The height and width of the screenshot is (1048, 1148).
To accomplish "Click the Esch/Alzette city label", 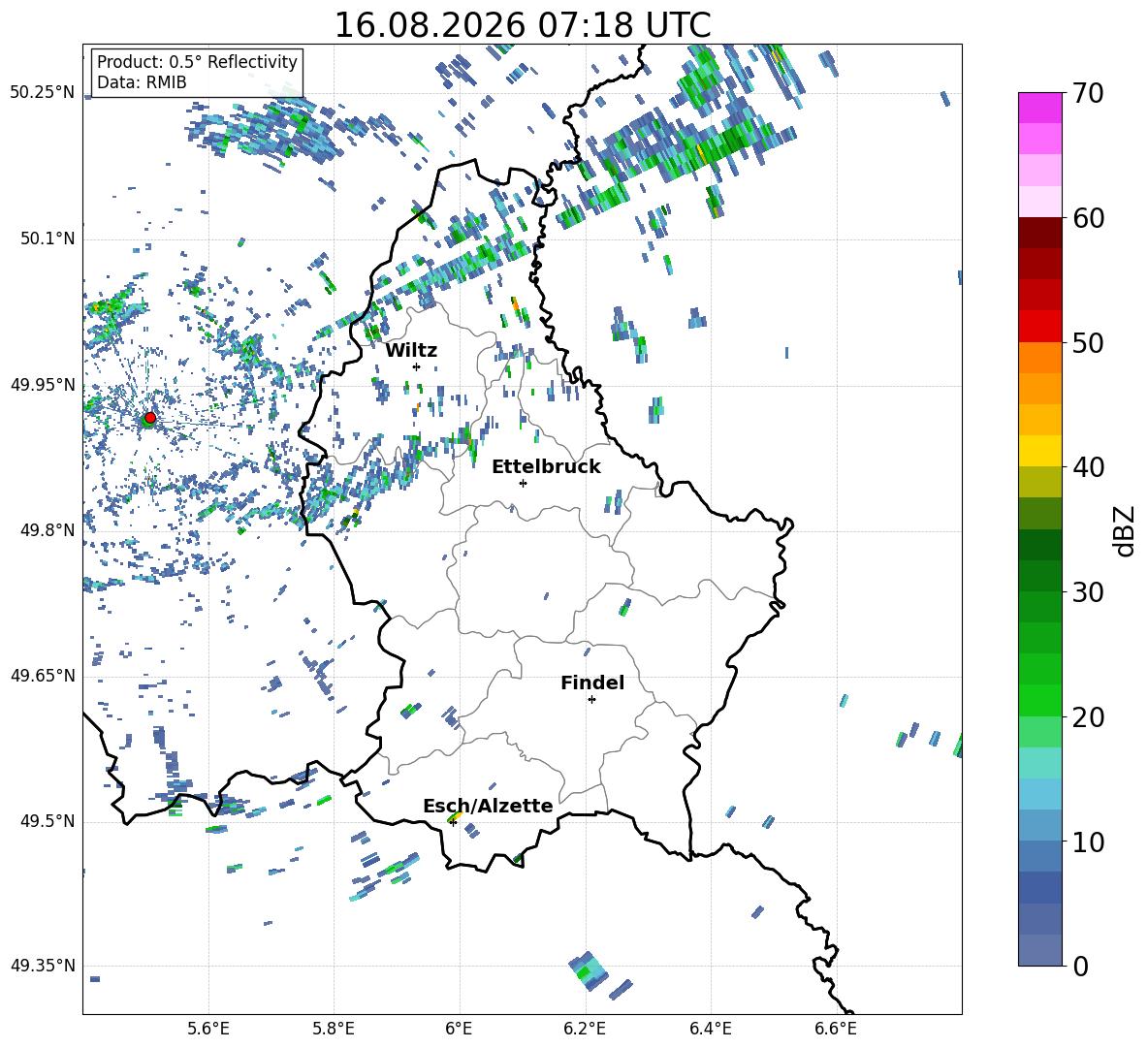I will [488, 806].
